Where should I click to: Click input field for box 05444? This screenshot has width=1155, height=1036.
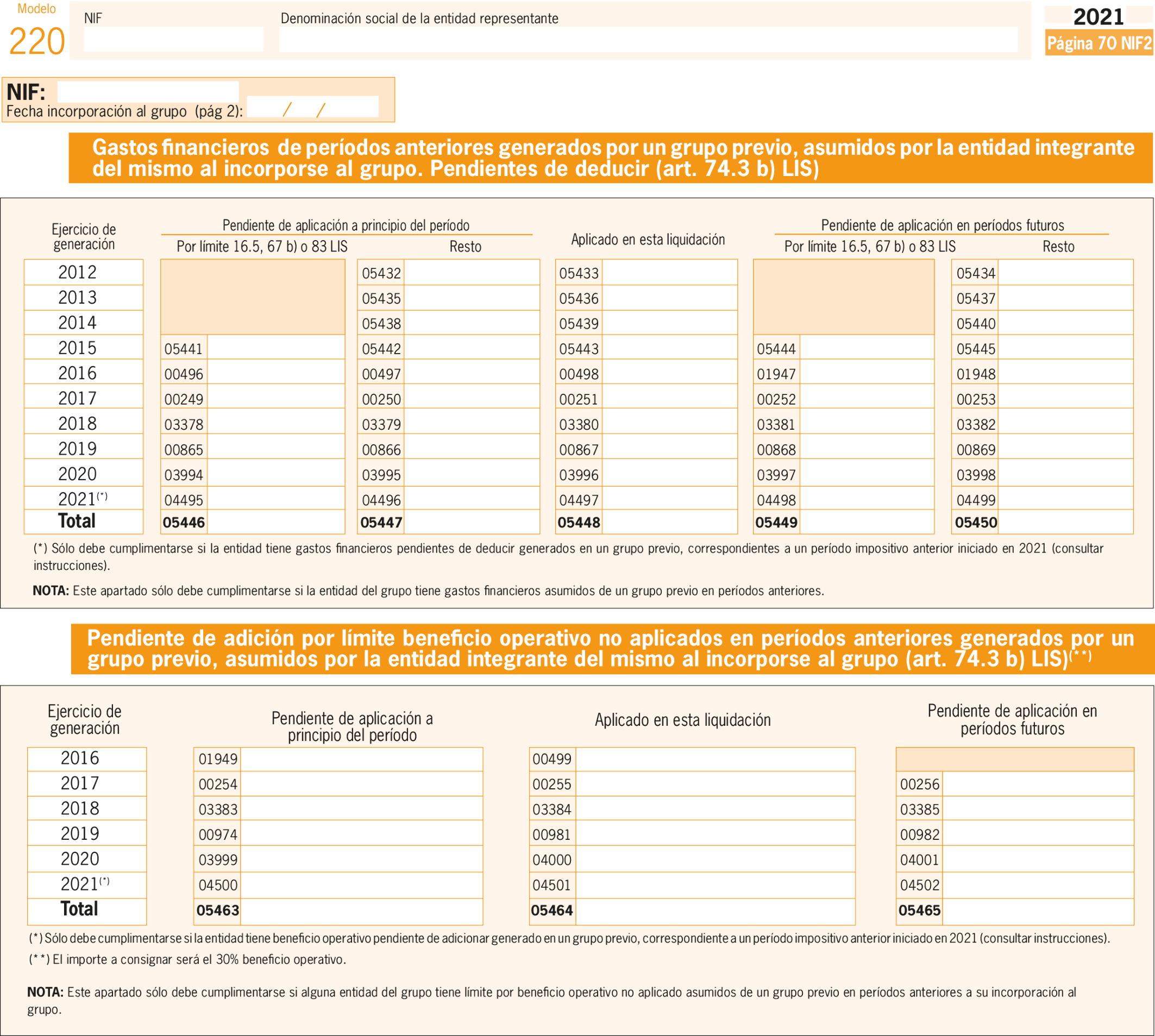click(867, 347)
